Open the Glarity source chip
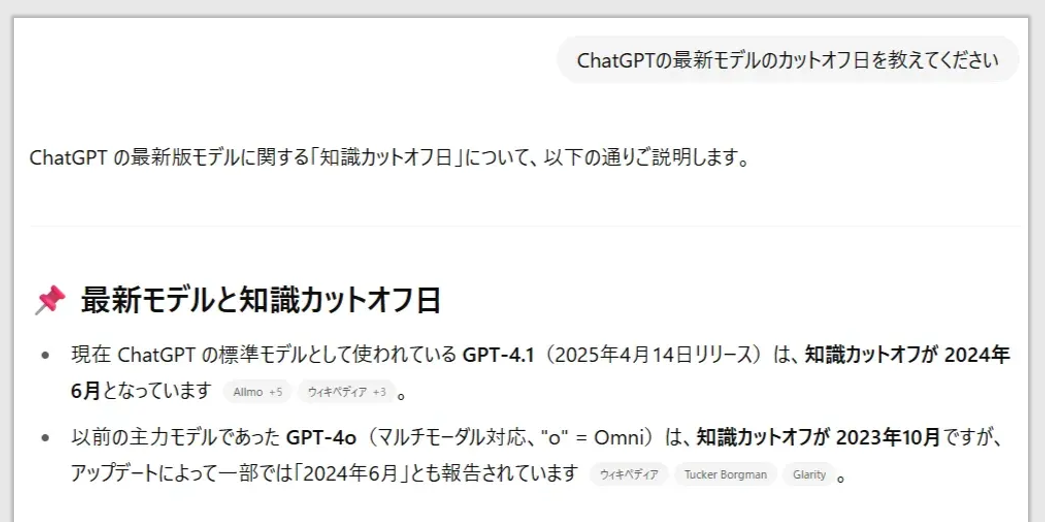Viewport: 1045px width, 522px height. tap(809, 475)
